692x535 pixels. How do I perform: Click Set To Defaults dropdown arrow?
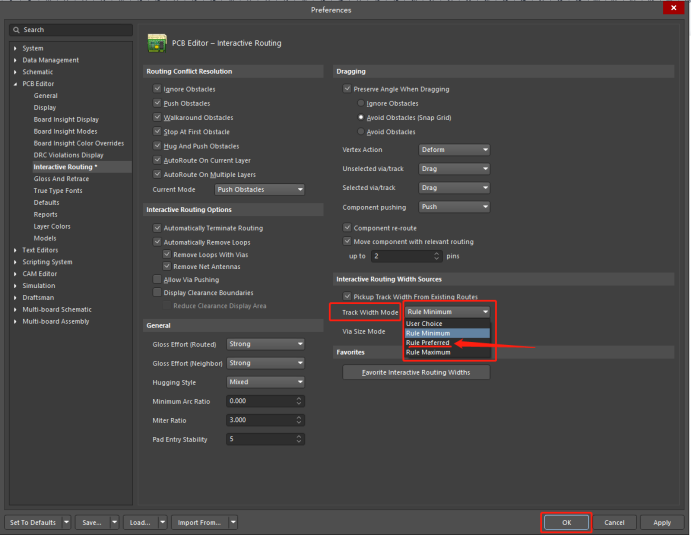(x=67, y=522)
